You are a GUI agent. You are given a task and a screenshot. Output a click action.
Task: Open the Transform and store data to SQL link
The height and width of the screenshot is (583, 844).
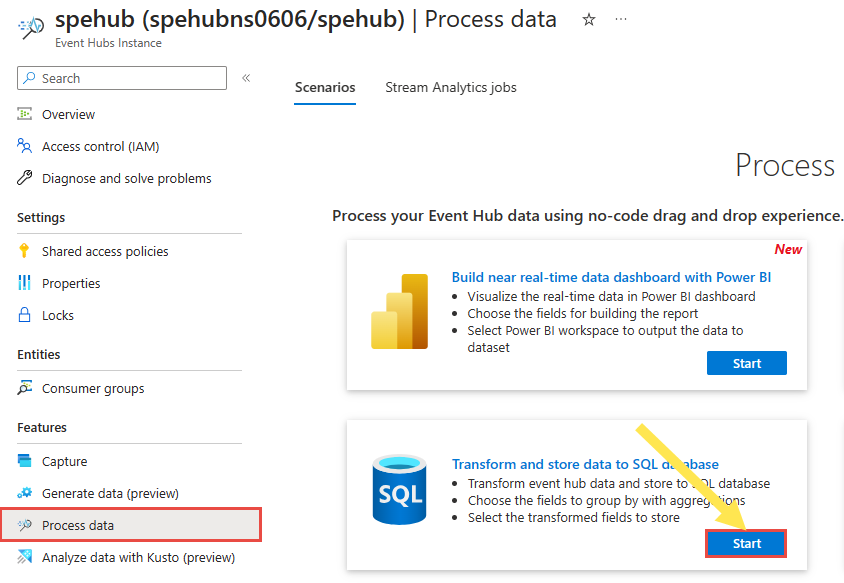pos(585,464)
